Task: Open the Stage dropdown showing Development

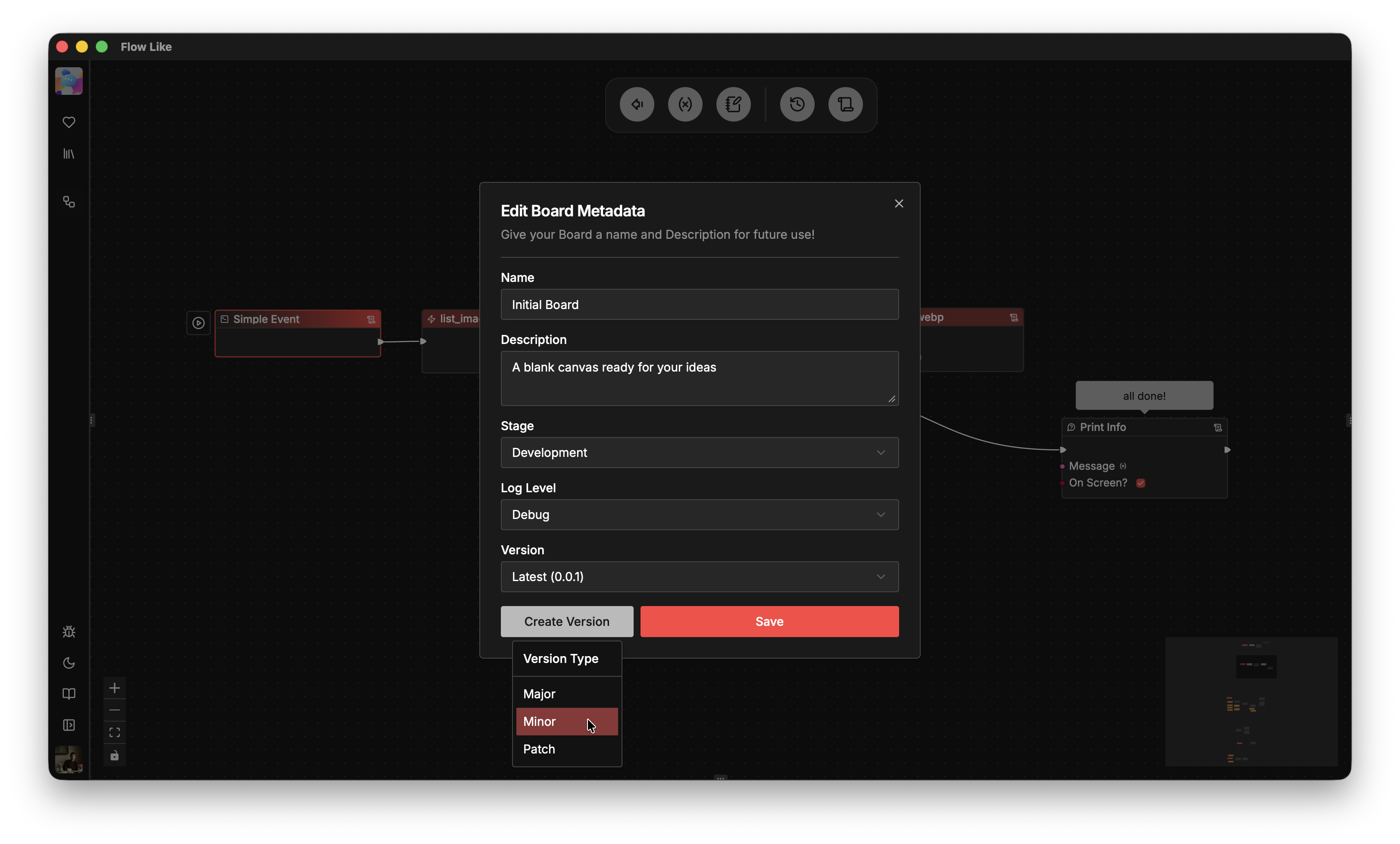Action: point(700,453)
